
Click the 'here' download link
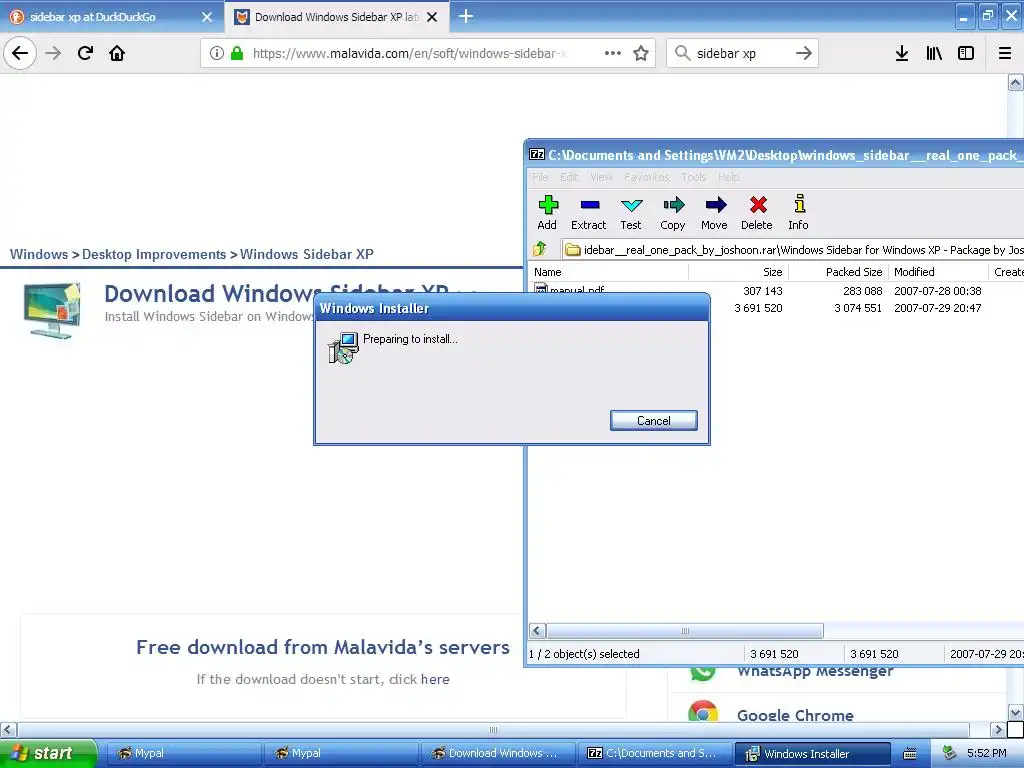coord(435,679)
